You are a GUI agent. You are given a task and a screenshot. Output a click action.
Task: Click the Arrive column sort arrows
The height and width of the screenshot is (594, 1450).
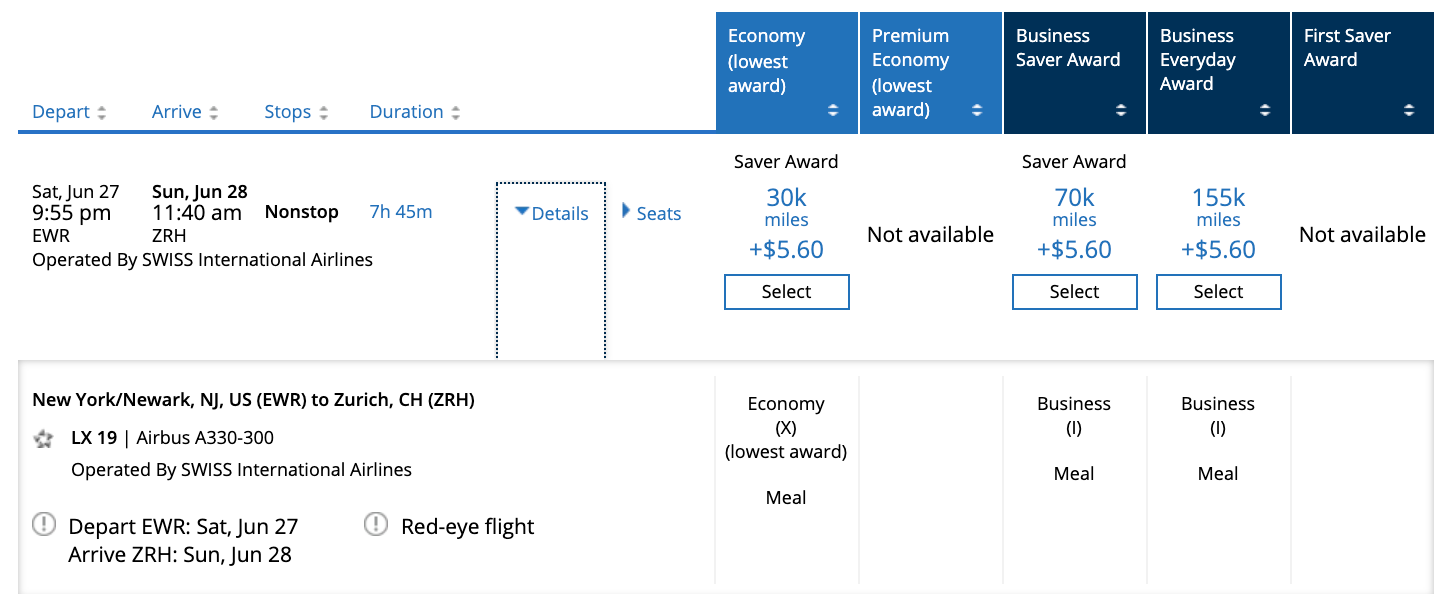click(213, 113)
